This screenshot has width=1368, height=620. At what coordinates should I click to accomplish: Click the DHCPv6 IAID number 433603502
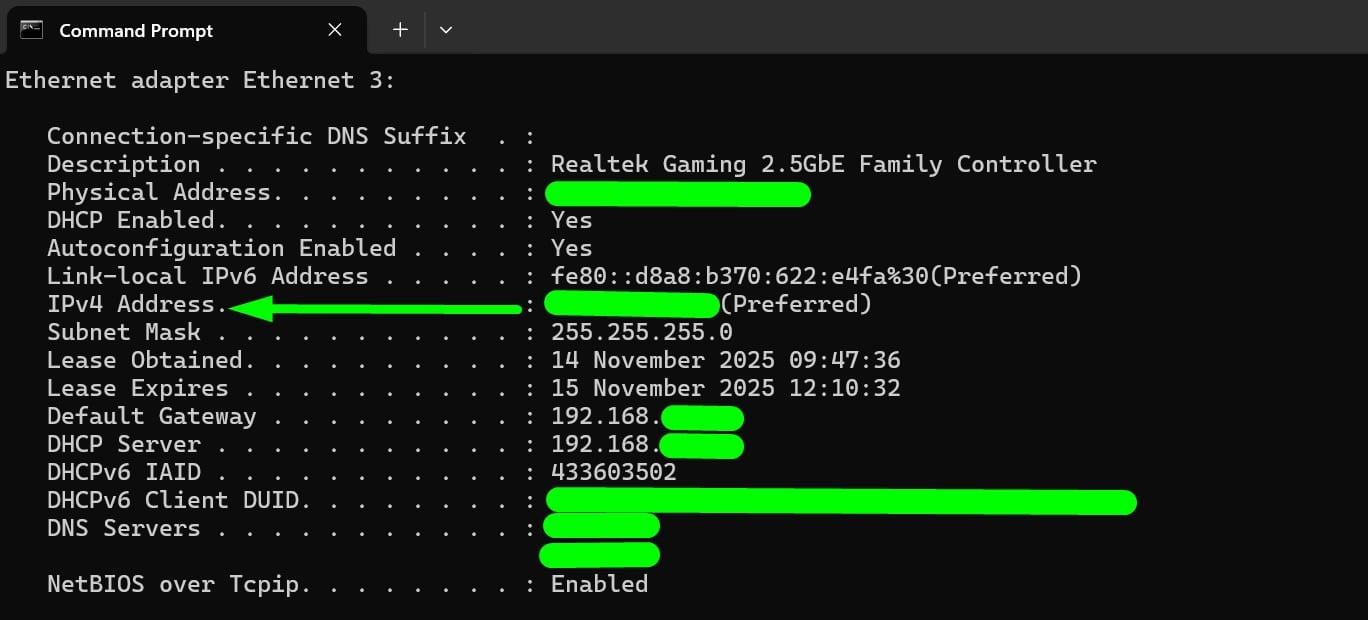pyautogui.click(x=614, y=472)
